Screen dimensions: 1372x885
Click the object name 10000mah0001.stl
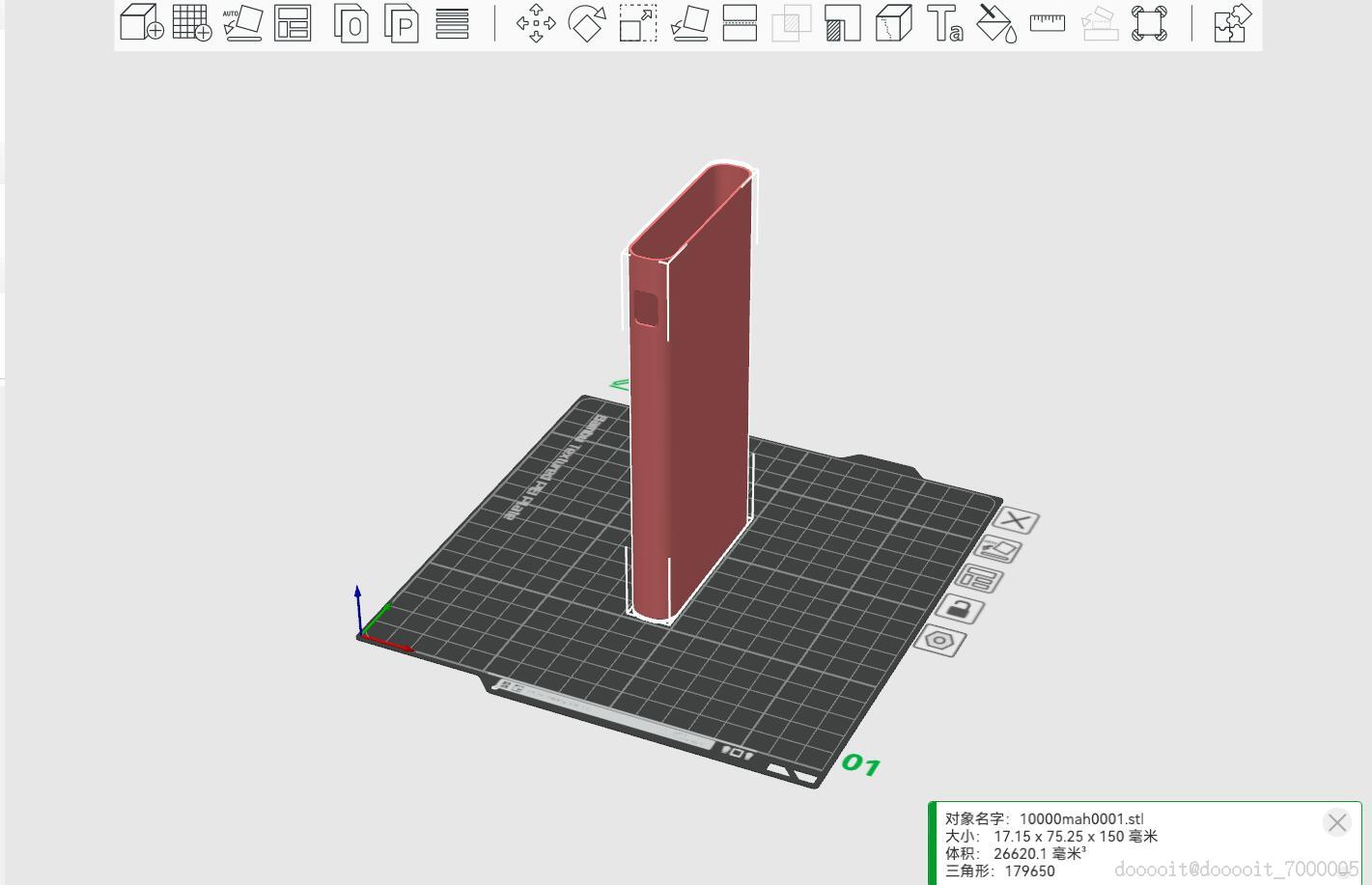(1081, 818)
